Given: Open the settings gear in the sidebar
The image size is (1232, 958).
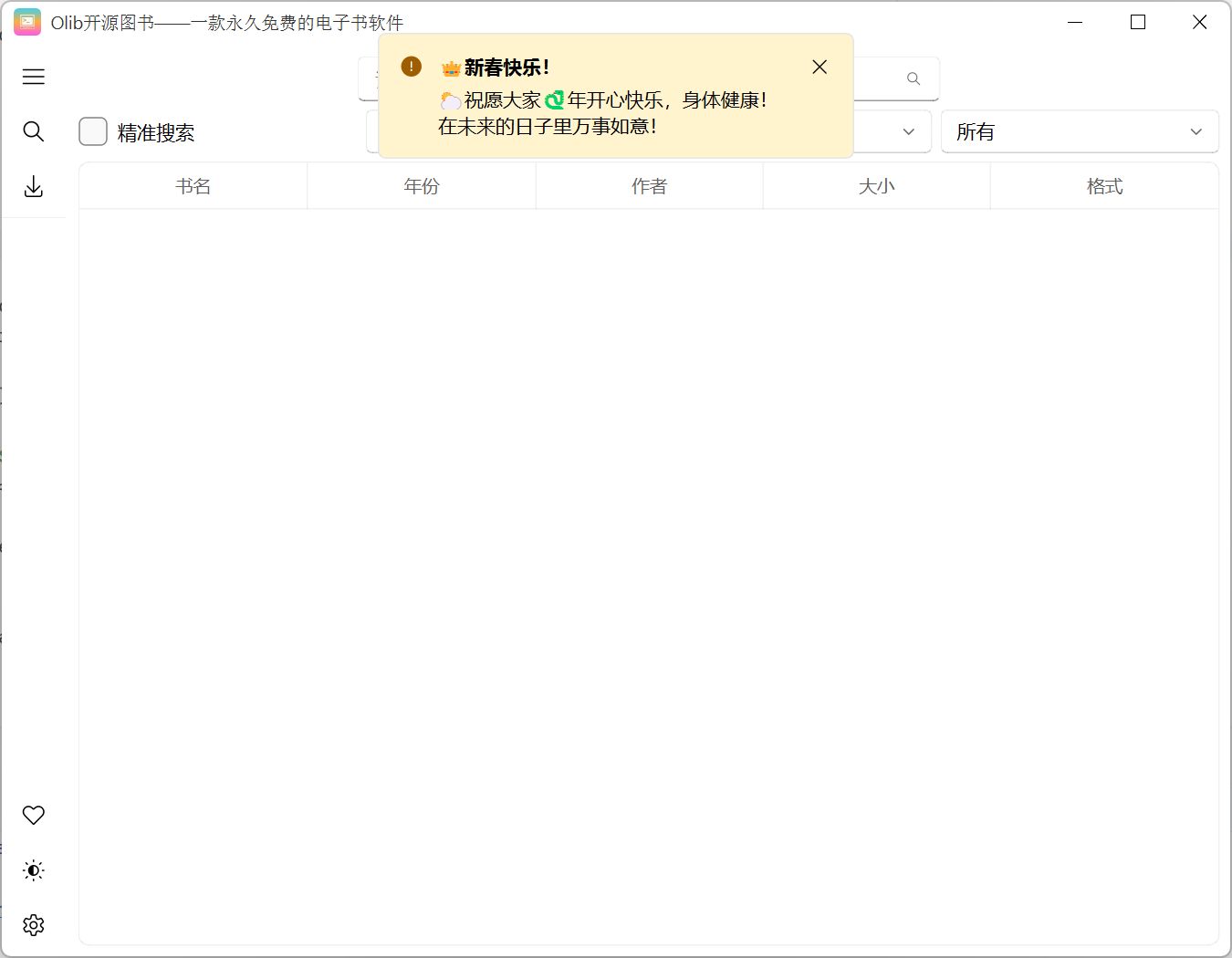Looking at the screenshot, I should 33,924.
